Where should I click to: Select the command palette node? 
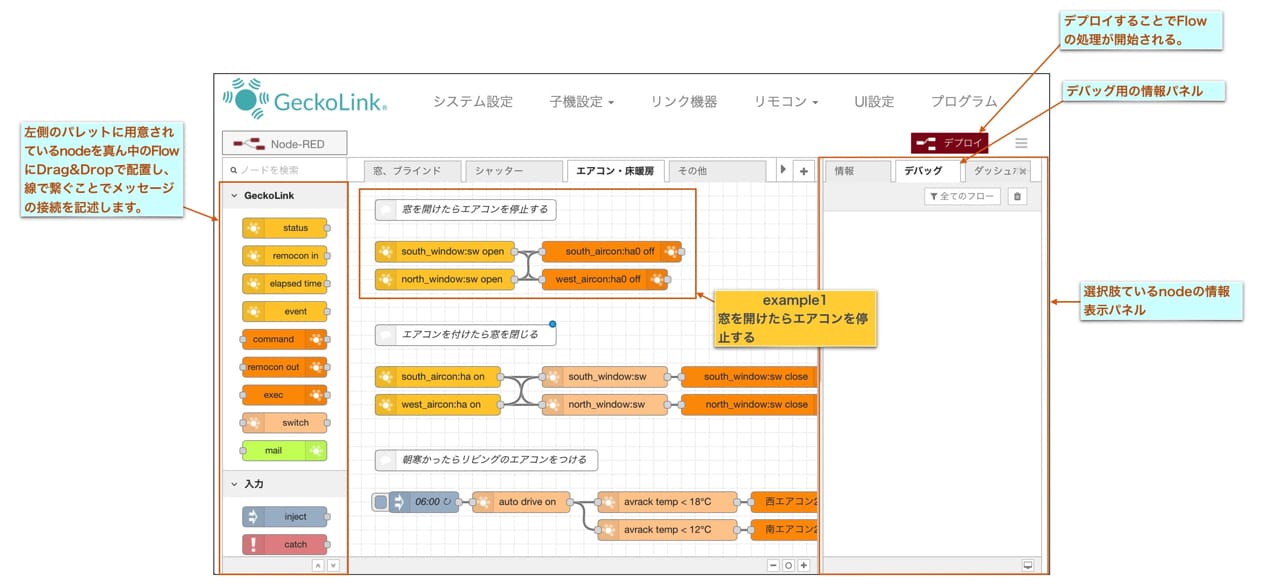point(285,339)
